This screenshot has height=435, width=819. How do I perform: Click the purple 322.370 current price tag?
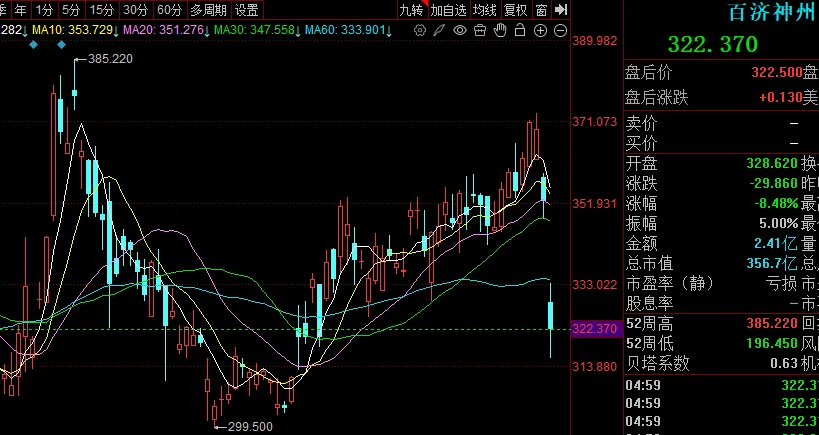596,329
